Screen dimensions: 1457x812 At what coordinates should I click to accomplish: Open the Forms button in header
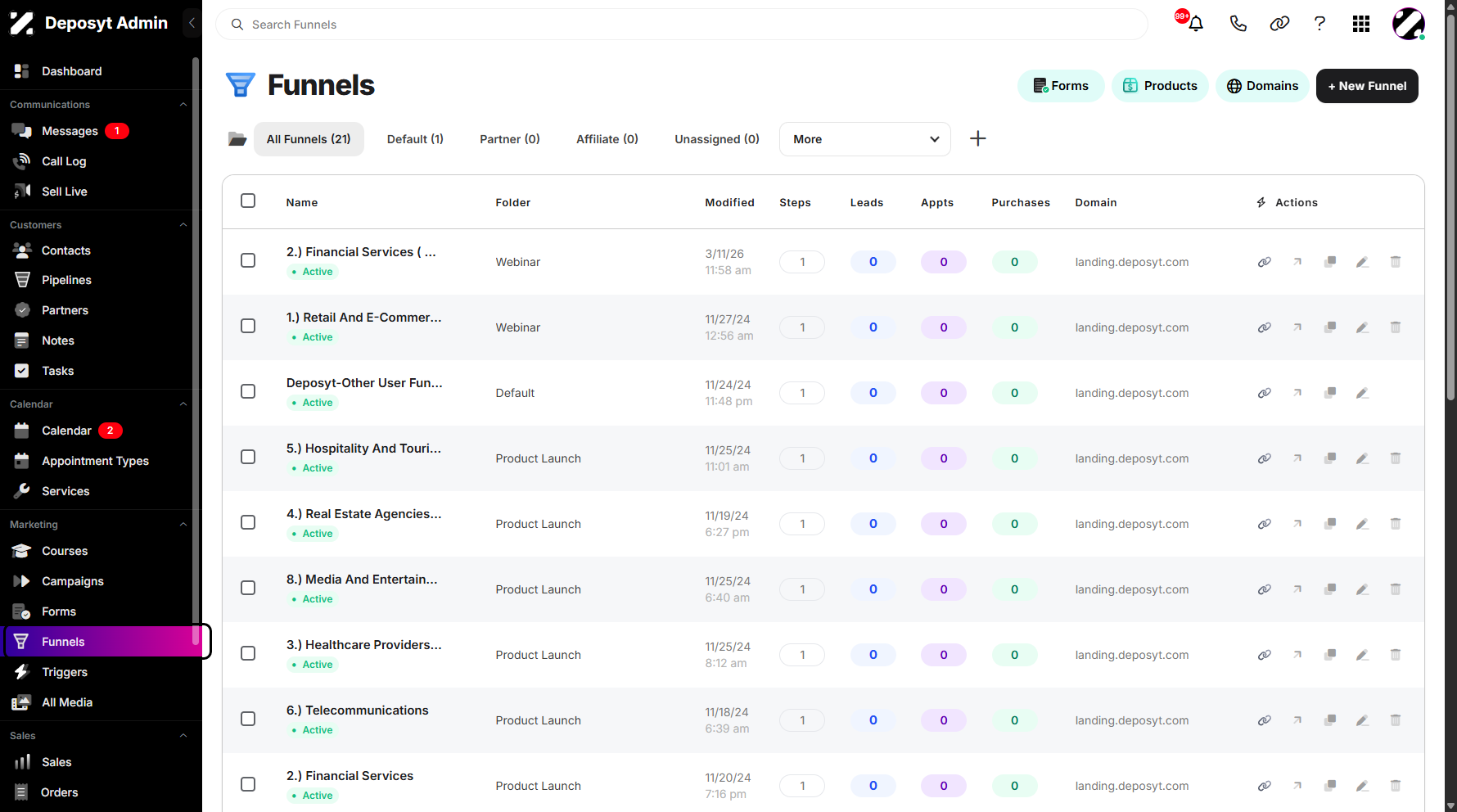(x=1061, y=86)
